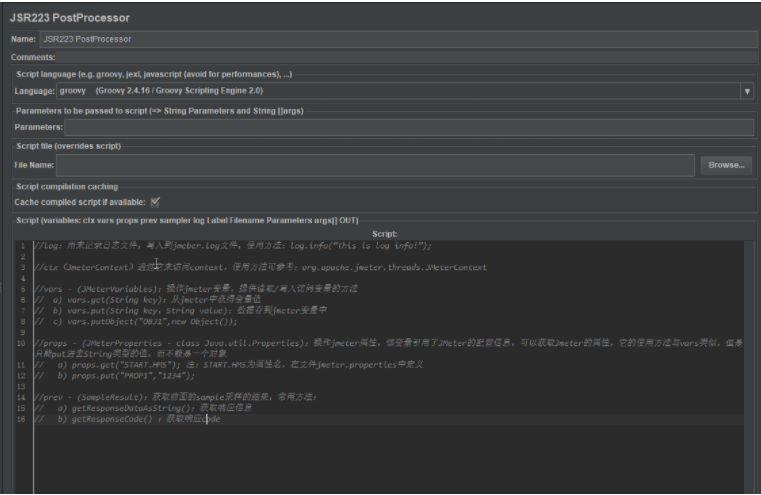761x495 pixels.
Task: Click line 11 props.get START.HMS comment
Action: coord(229,364)
